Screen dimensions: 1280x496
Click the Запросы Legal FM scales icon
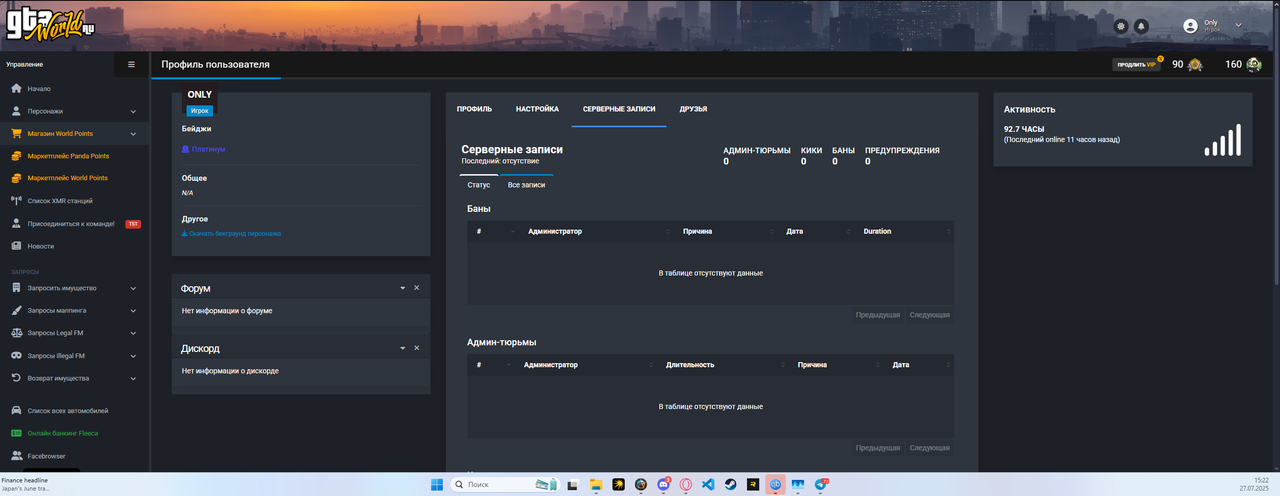point(16,333)
